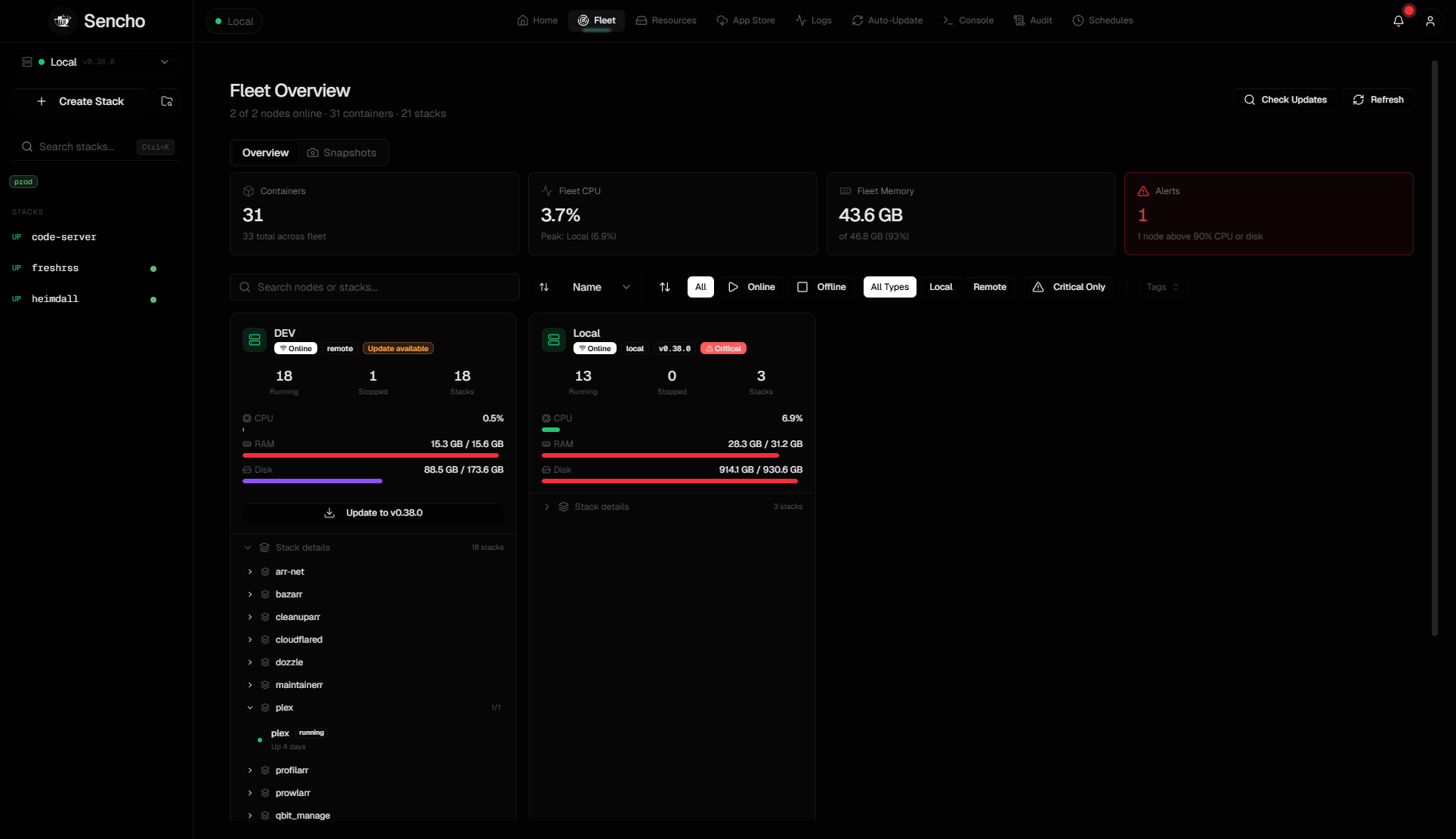1456x839 pixels.
Task: Click the arr-net stack layers icon
Action: tap(265, 572)
